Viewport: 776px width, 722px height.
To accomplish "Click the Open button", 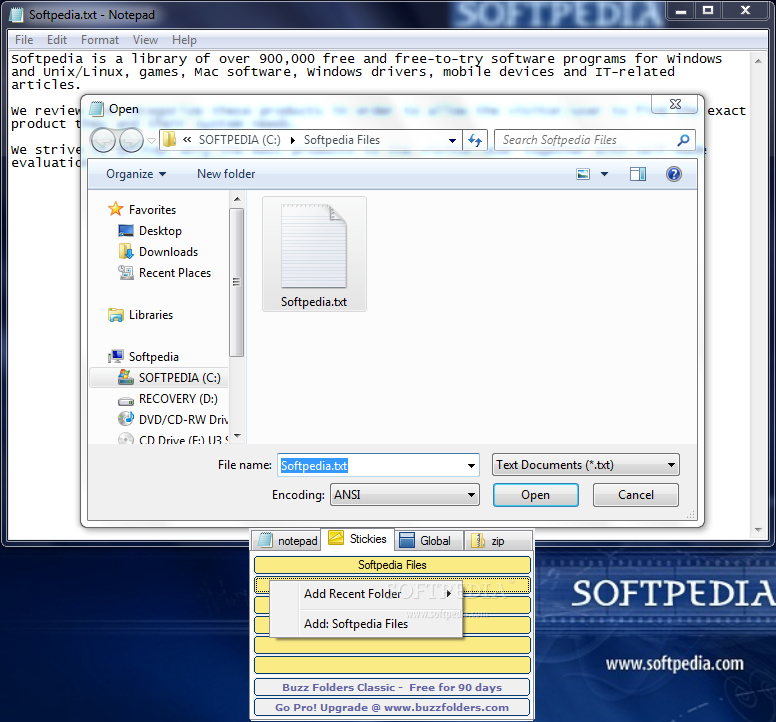I will point(535,495).
